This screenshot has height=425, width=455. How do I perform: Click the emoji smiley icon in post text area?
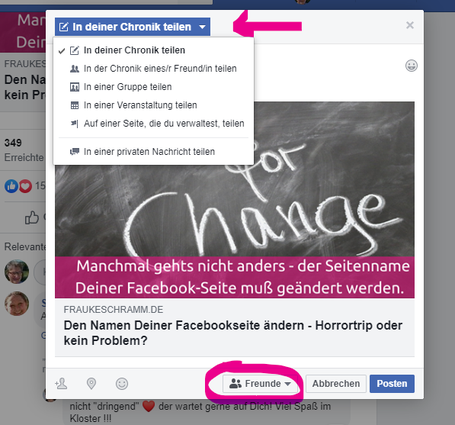click(411, 66)
